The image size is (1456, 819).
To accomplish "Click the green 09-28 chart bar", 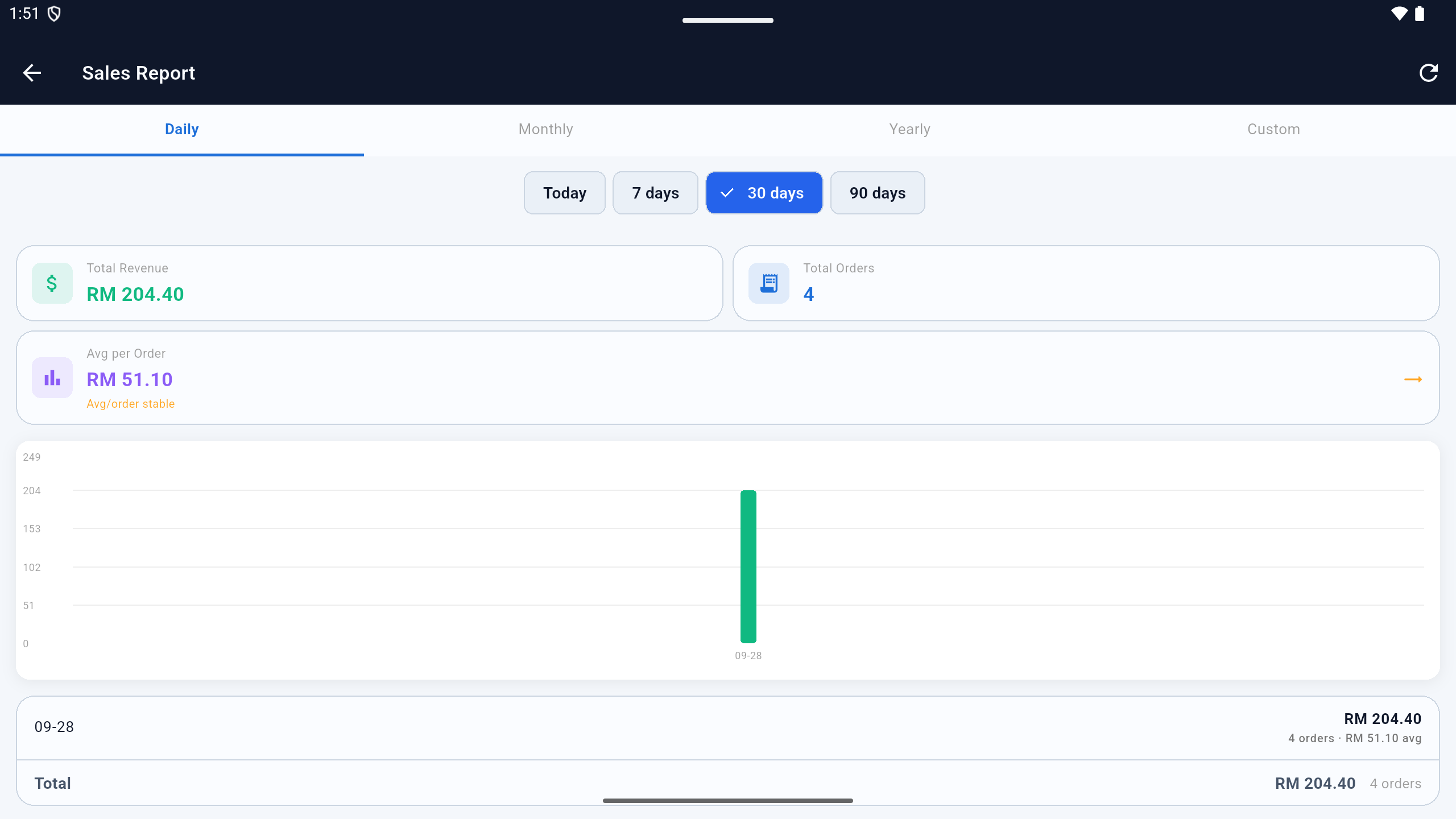I will (x=748, y=566).
